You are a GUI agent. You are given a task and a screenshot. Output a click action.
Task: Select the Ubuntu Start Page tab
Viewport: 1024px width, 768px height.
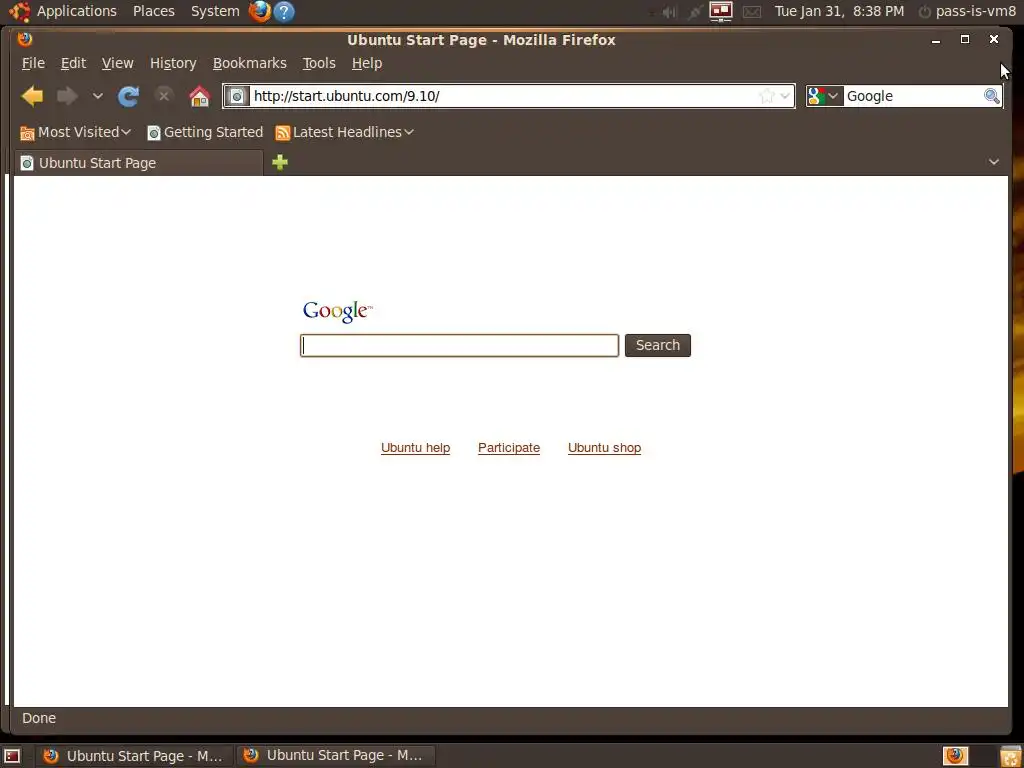click(x=138, y=163)
